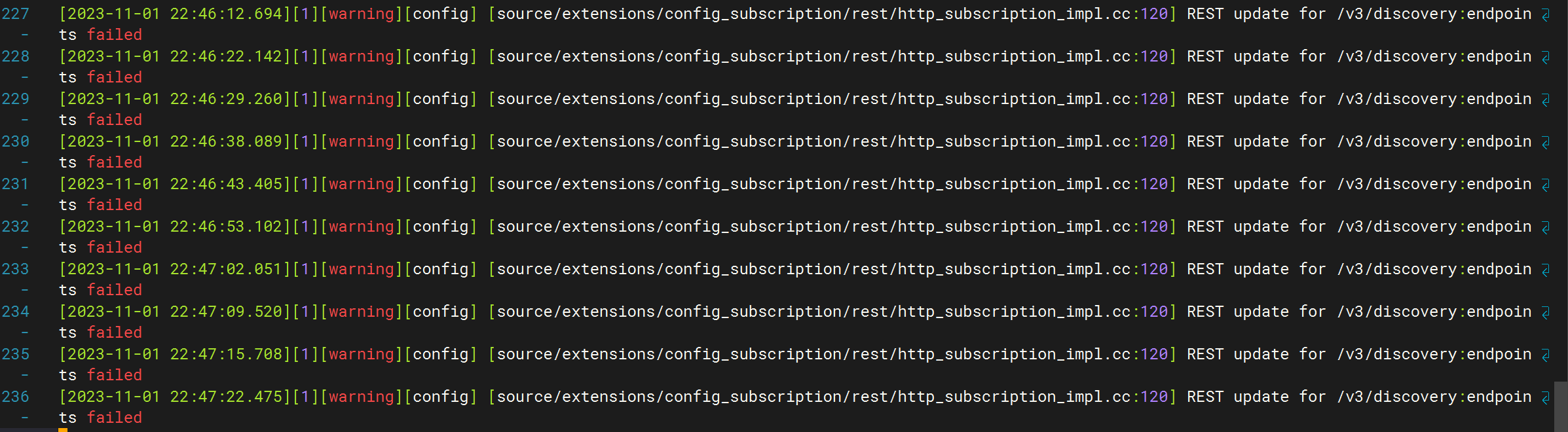Click the '[config]' tag on line 228

(x=441, y=56)
